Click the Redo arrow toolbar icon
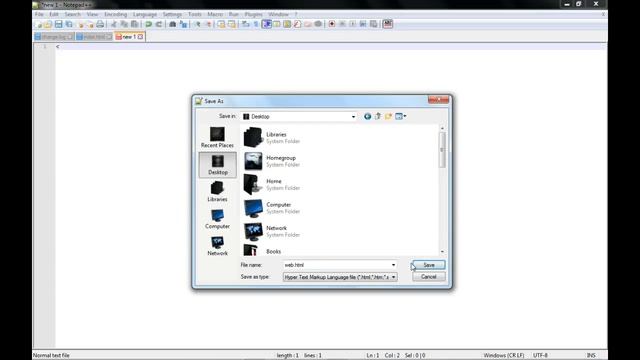 pos(159,24)
